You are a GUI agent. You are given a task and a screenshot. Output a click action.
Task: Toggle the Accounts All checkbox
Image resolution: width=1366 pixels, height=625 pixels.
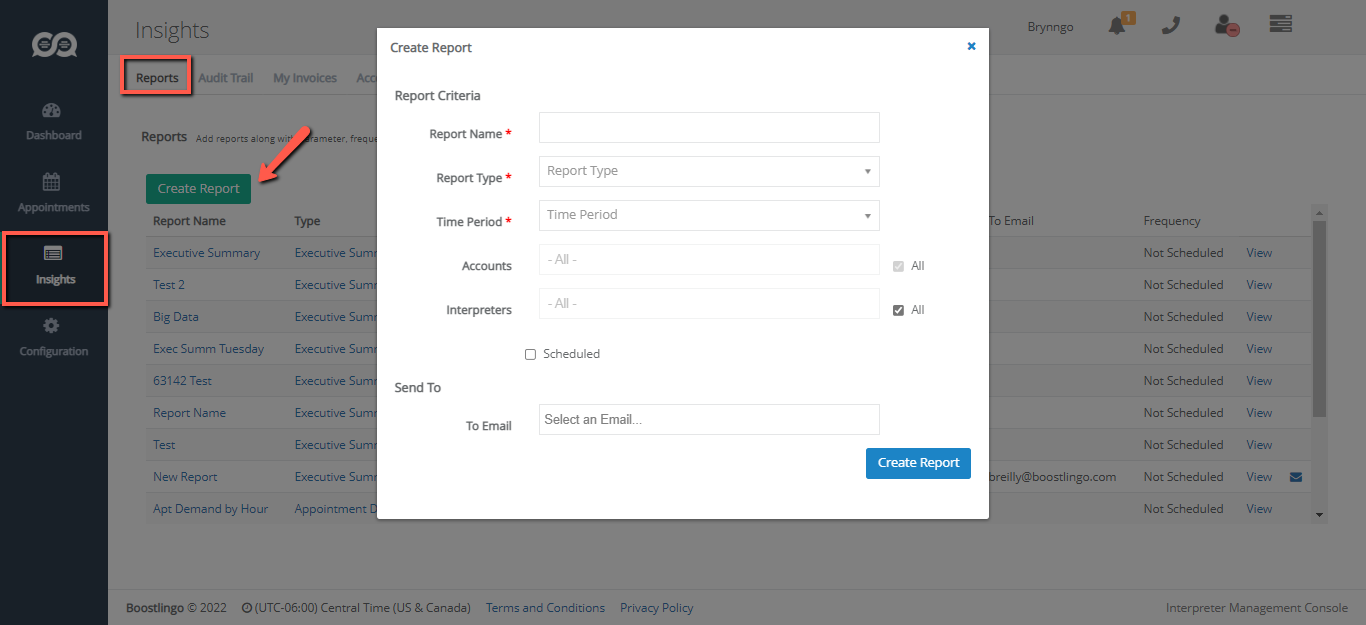pos(898,266)
